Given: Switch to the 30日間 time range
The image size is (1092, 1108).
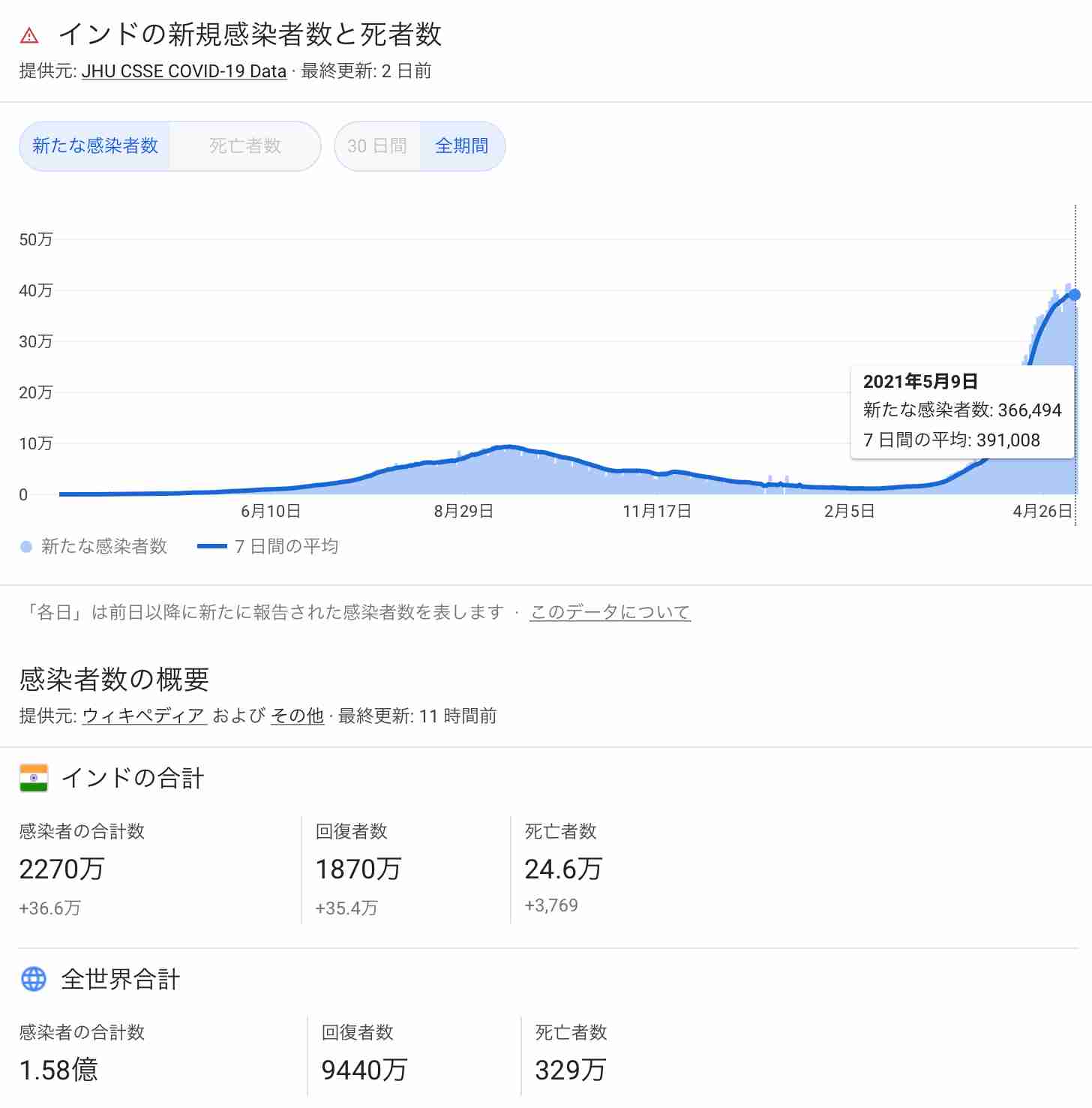Looking at the screenshot, I should (x=377, y=146).
